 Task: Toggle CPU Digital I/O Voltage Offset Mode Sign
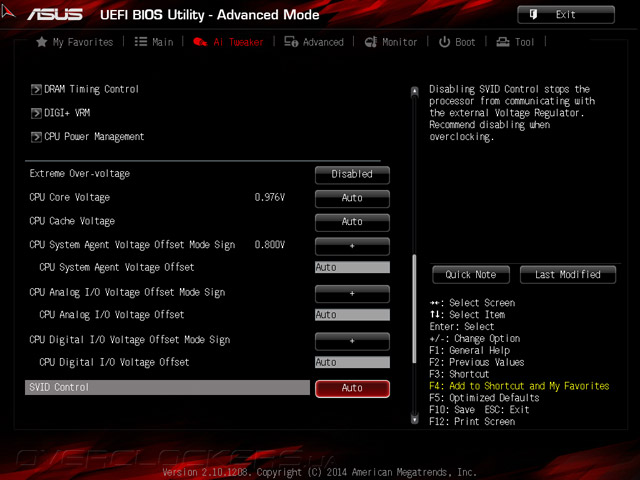click(x=352, y=341)
